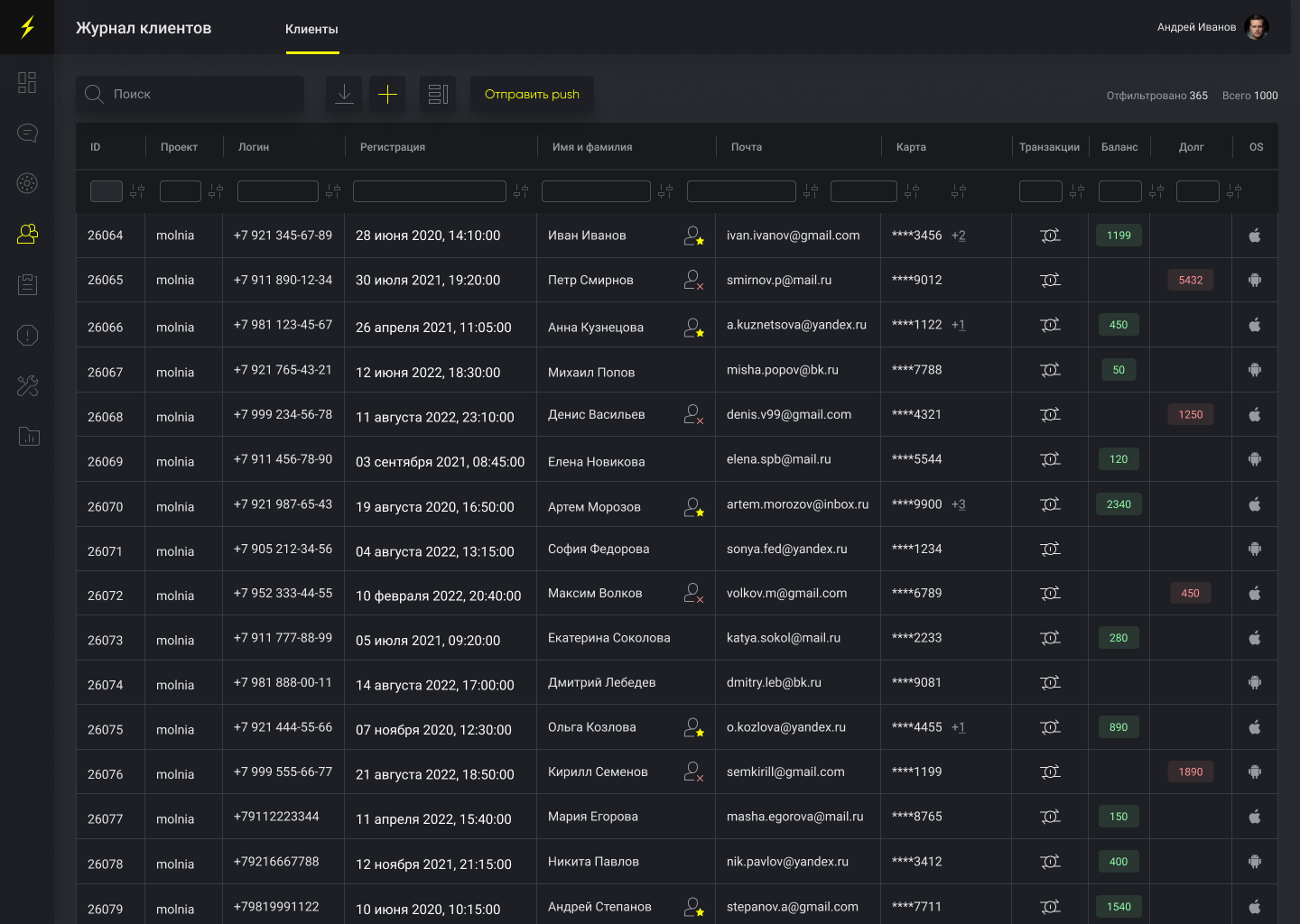This screenshot has height=924, width=1300.
Task: Click client ID 26073
Action: tap(106, 641)
